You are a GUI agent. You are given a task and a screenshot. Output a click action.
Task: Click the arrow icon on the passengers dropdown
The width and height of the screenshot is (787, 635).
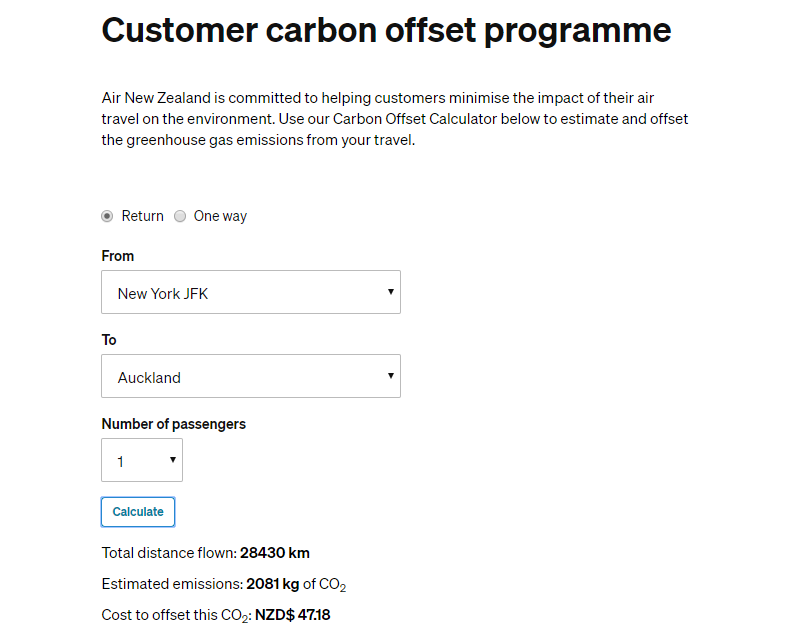pos(172,460)
